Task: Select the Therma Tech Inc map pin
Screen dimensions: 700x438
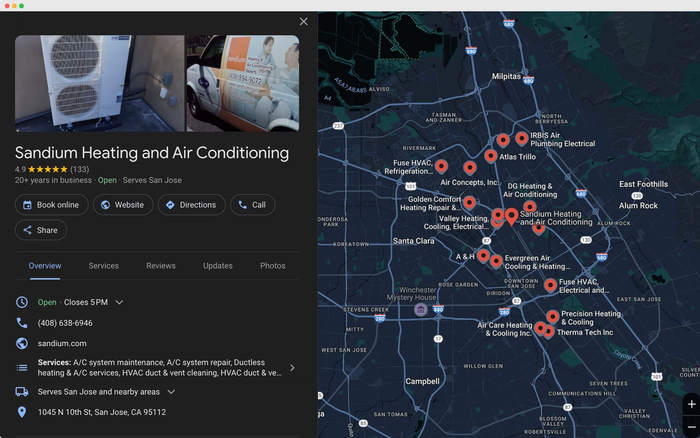Action: tap(550, 332)
